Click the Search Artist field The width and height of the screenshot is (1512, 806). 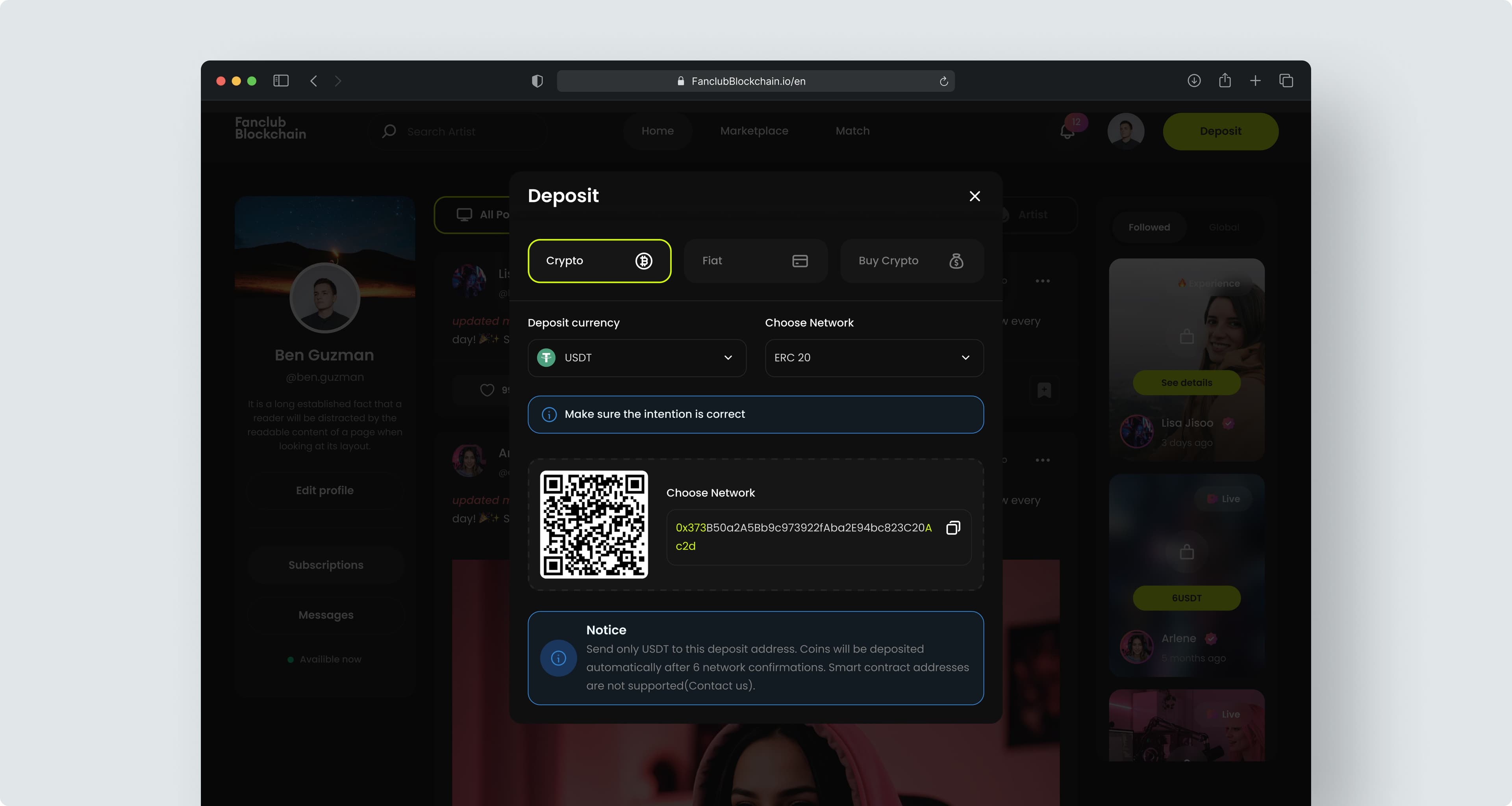pos(458,132)
